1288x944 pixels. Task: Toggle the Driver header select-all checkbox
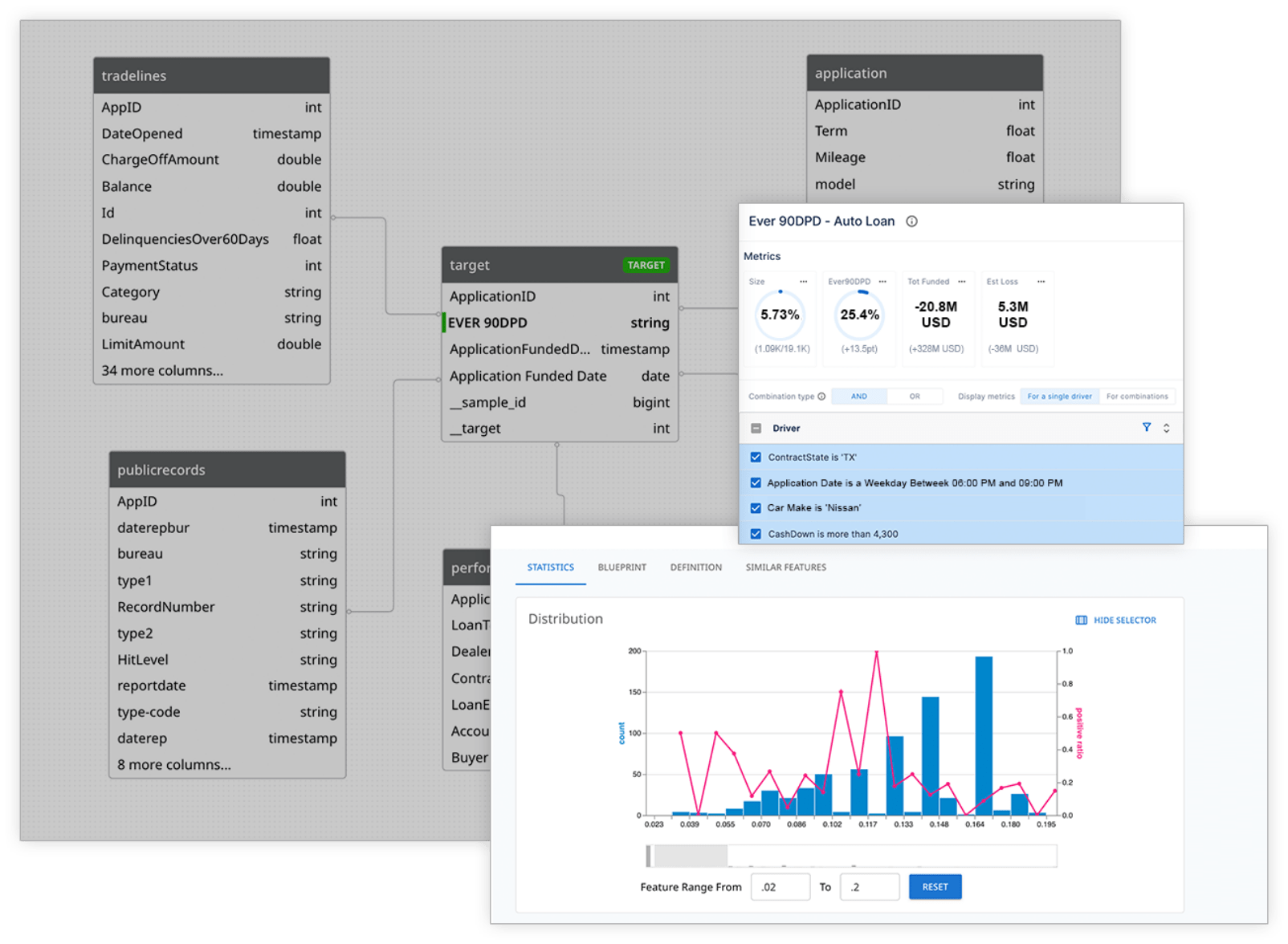(x=756, y=429)
